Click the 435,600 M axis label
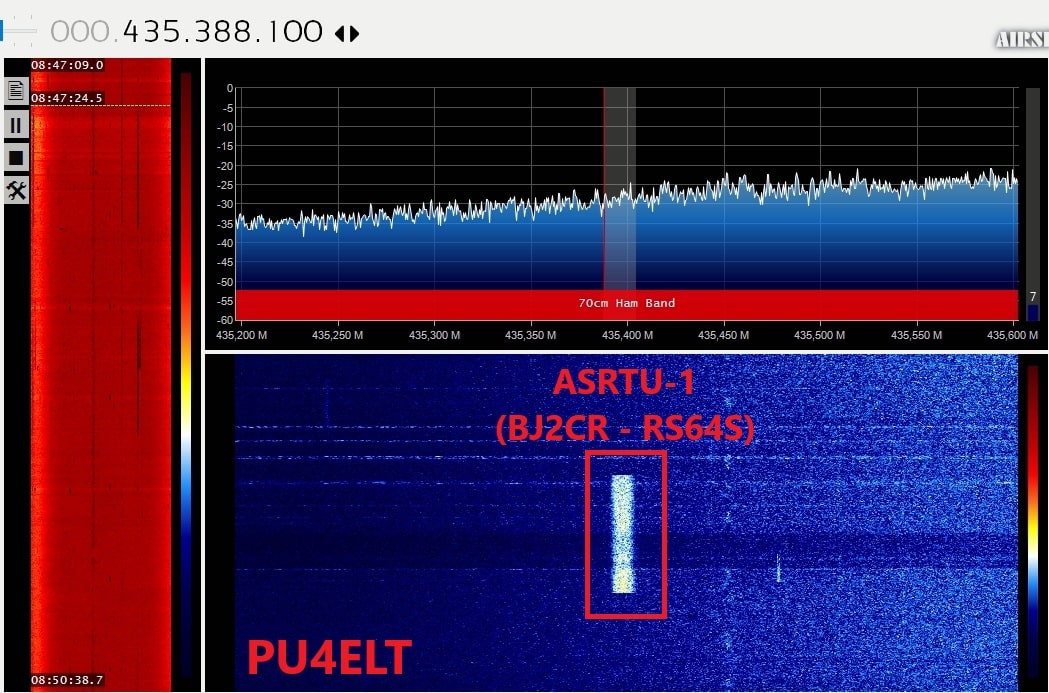The image size is (1049, 693). pyautogui.click(x=1012, y=335)
